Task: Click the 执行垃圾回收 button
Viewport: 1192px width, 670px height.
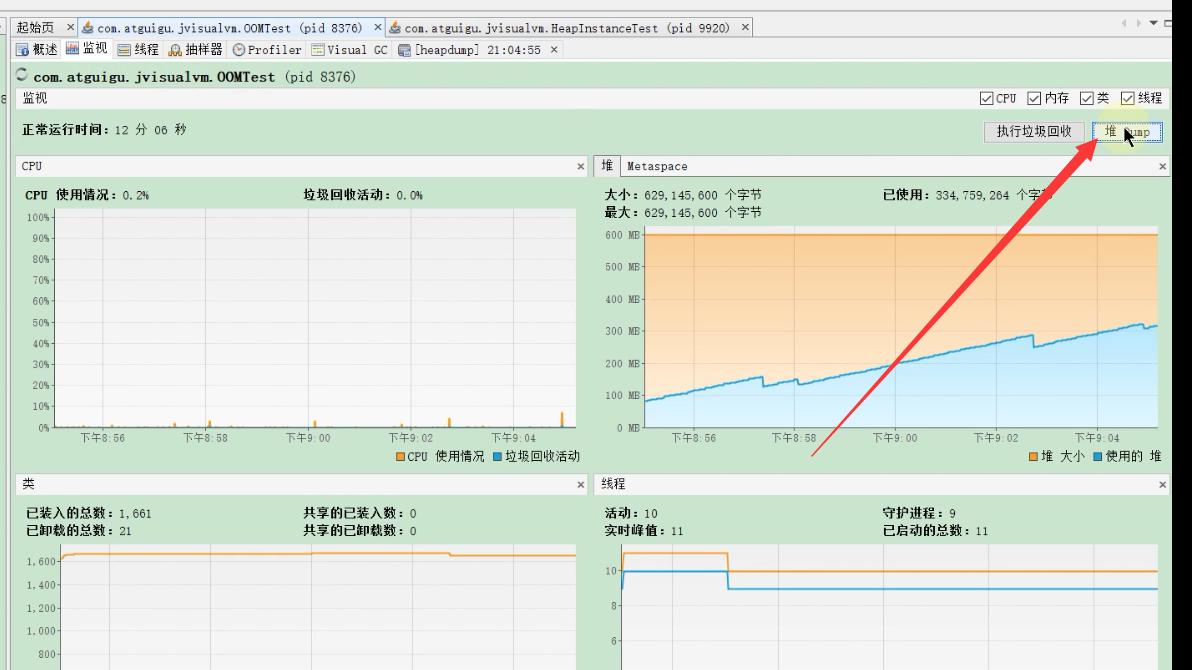Action: (1034, 132)
